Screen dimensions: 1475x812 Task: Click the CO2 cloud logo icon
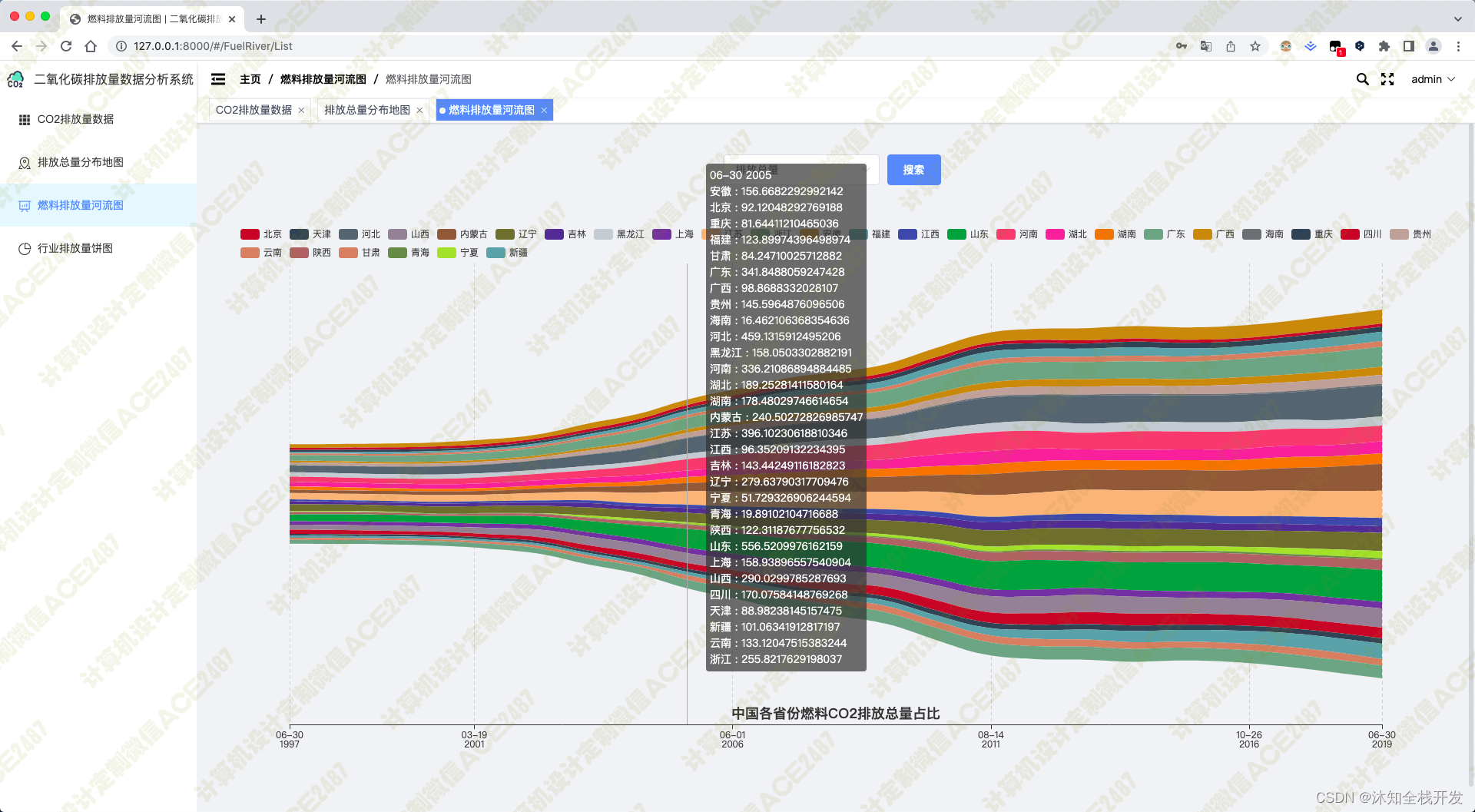click(x=15, y=79)
